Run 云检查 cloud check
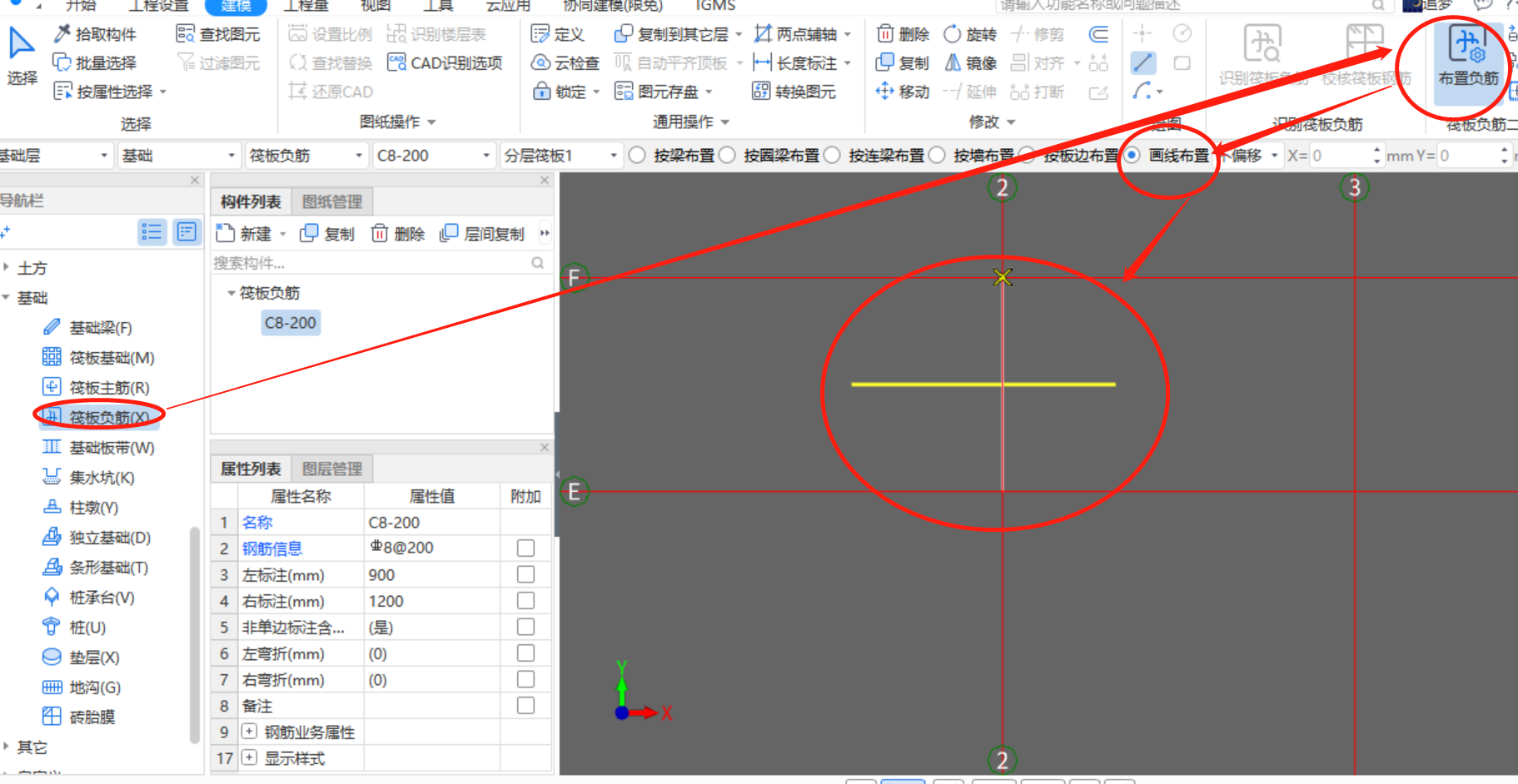The height and width of the screenshot is (784, 1518). tap(565, 62)
